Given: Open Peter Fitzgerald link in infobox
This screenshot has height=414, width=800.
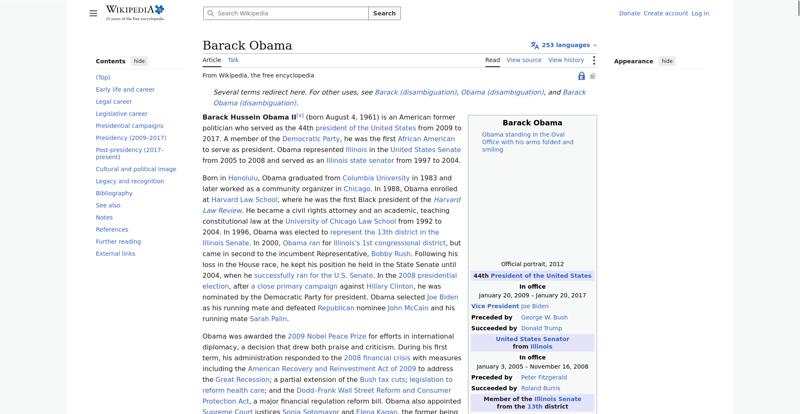Looking at the screenshot, I should click(x=544, y=377).
